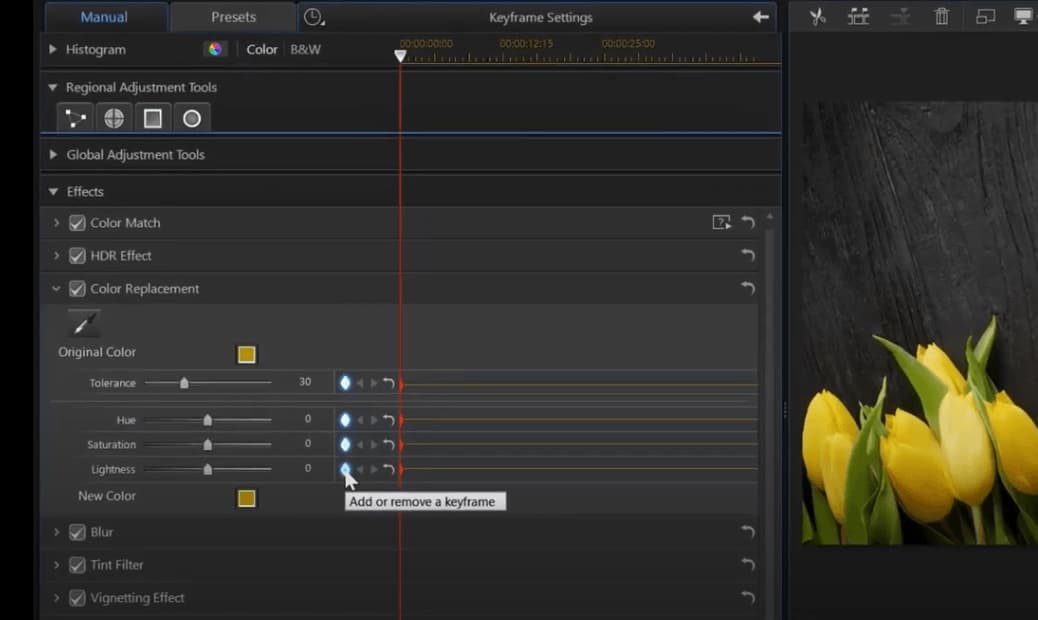This screenshot has height=620, width=1038.
Task: Open the New Color swatch
Action: (x=247, y=498)
